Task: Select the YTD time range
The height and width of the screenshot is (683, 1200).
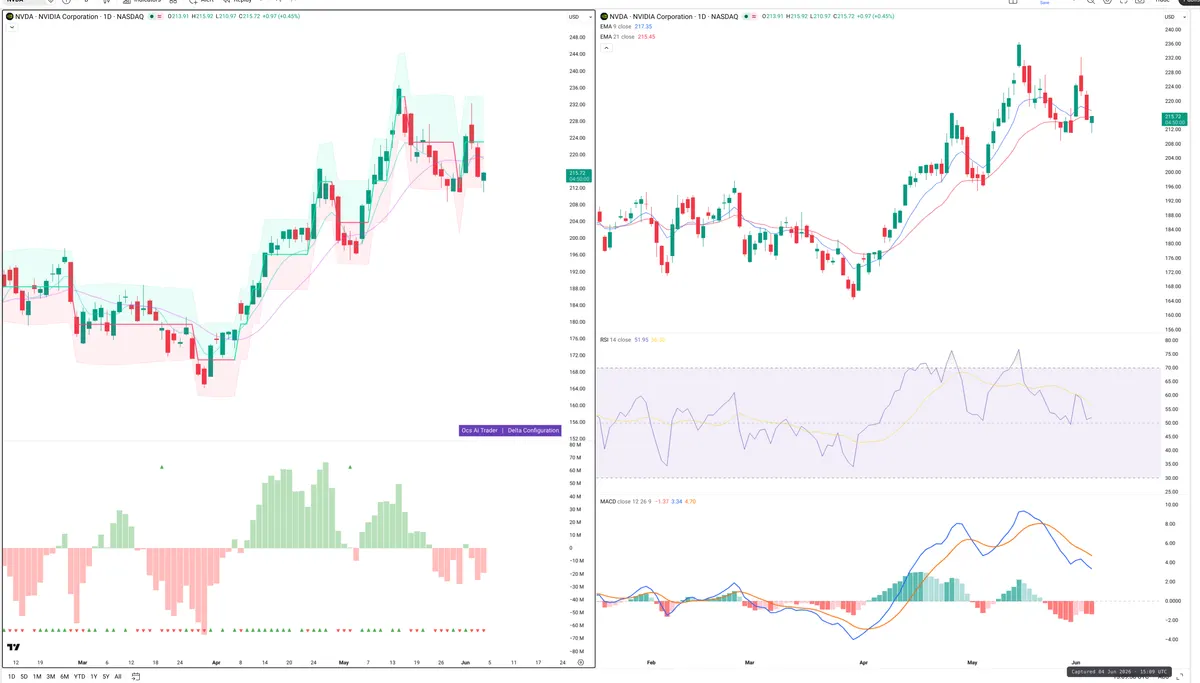Action: 79,676
